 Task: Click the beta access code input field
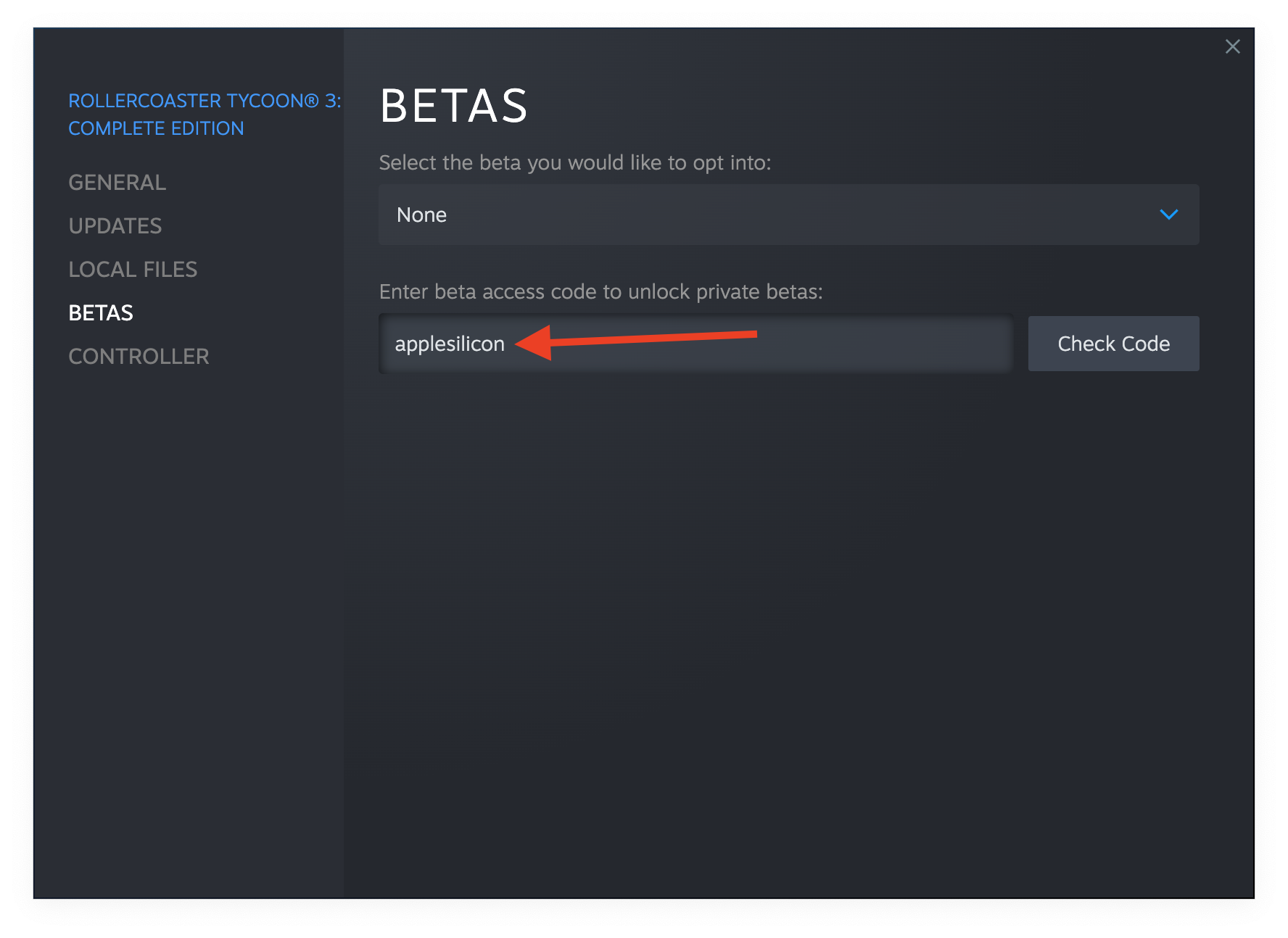[x=695, y=344]
